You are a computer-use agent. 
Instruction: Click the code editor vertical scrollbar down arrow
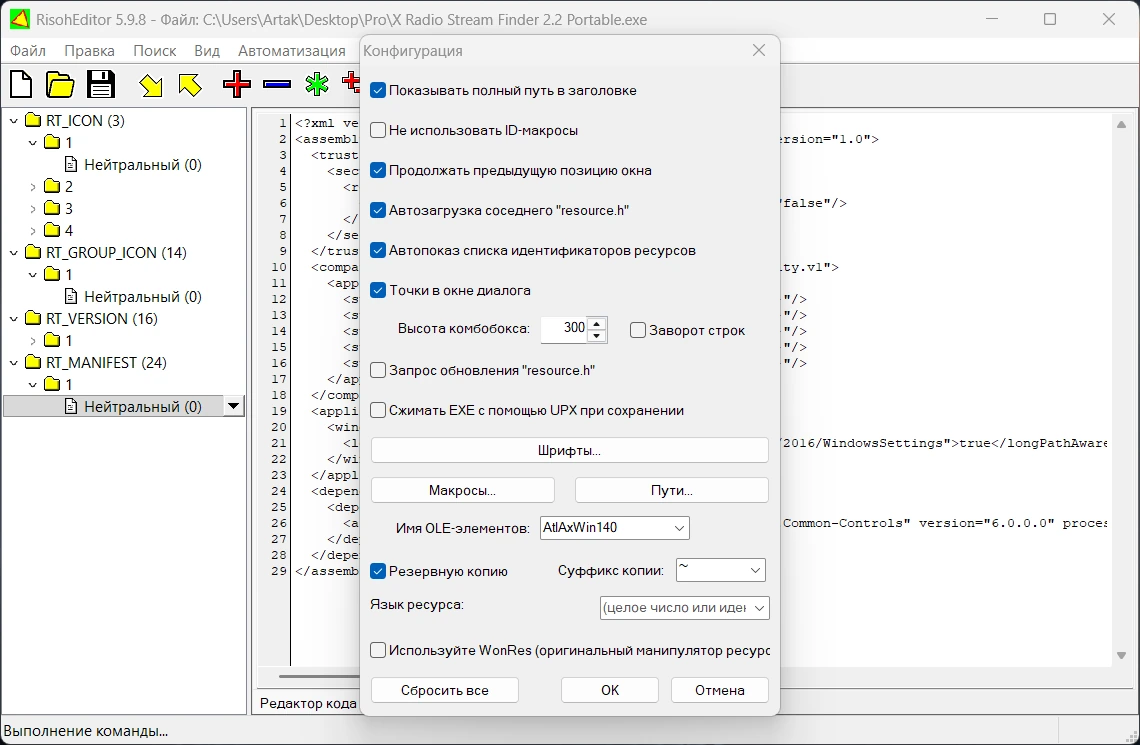pyautogui.click(x=1121, y=656)
